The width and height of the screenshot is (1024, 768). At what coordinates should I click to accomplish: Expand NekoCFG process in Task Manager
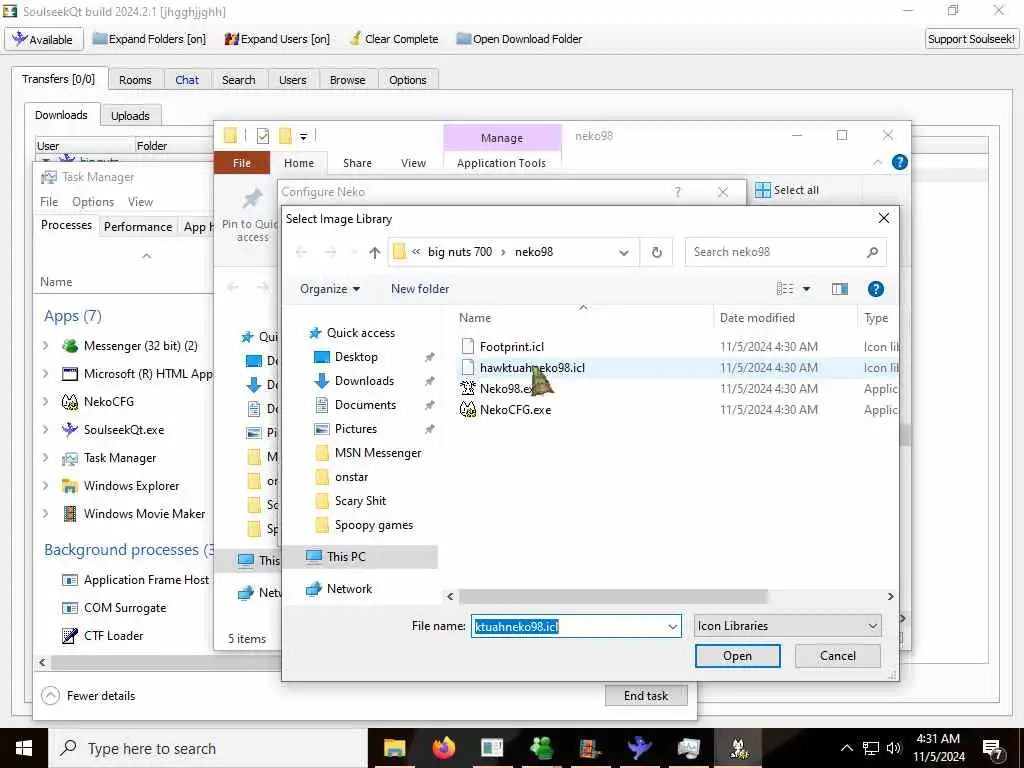(x=46, y=402)
